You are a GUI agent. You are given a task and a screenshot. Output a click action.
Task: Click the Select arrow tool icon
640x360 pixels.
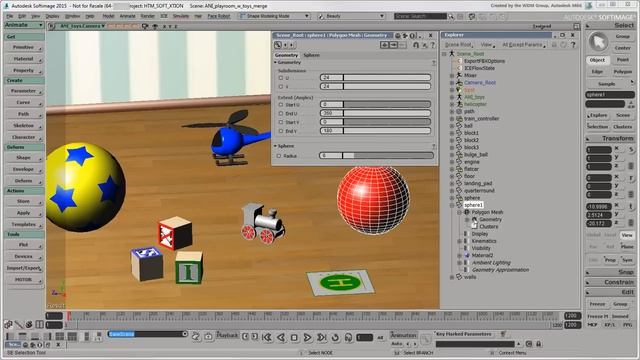(x=598, y=42)
